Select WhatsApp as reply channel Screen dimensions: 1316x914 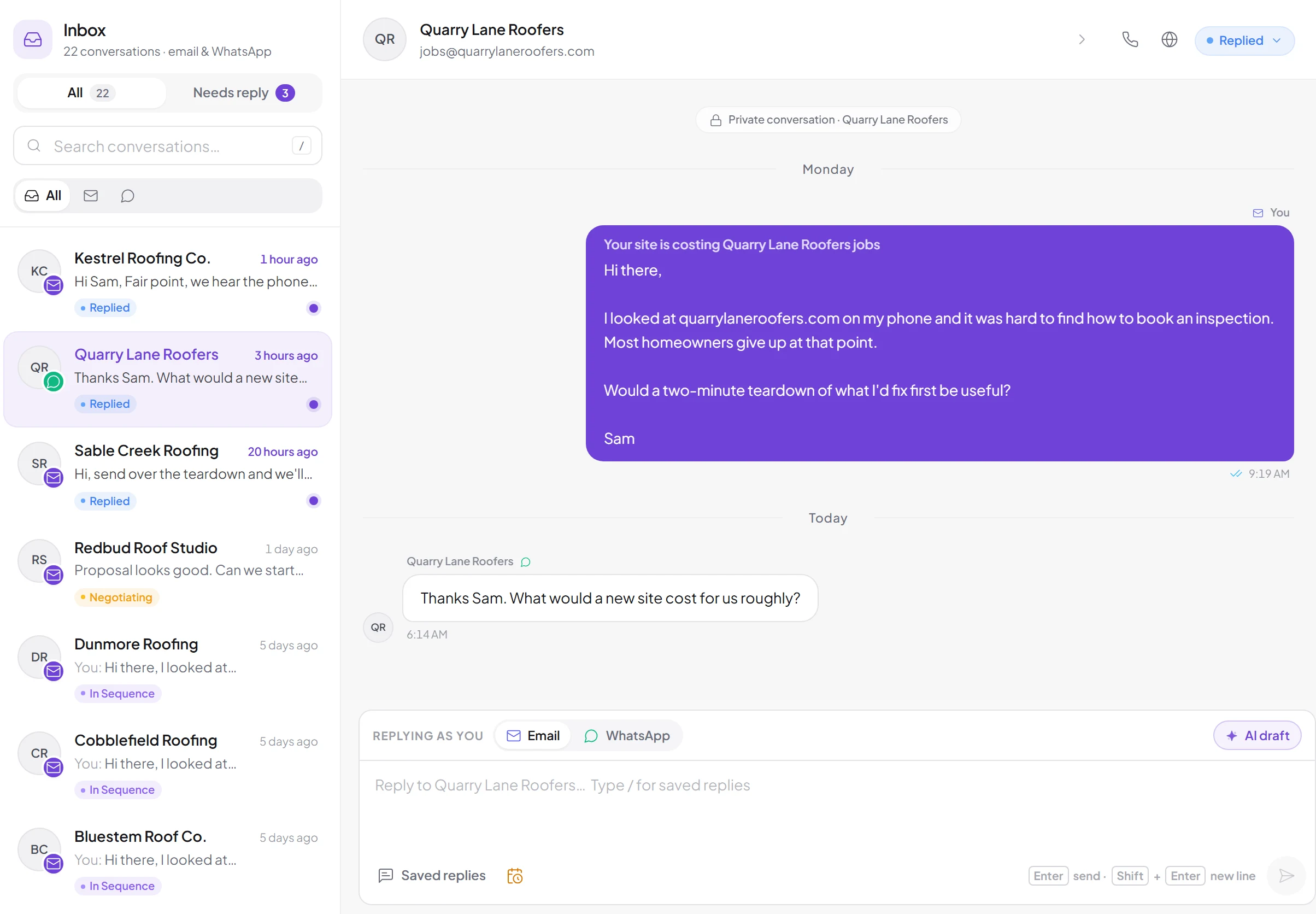627,736
